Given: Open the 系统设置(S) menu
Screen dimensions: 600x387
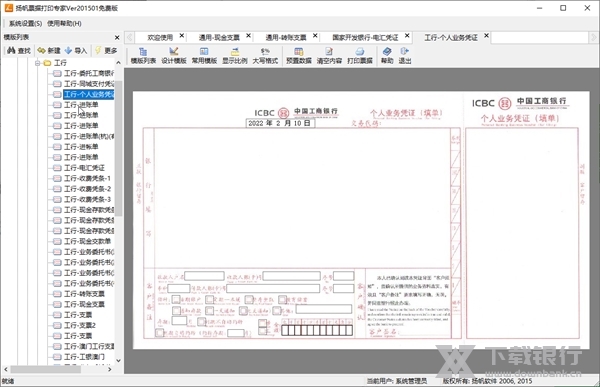Looking at the screenshot, I should (x=25, y=23).
